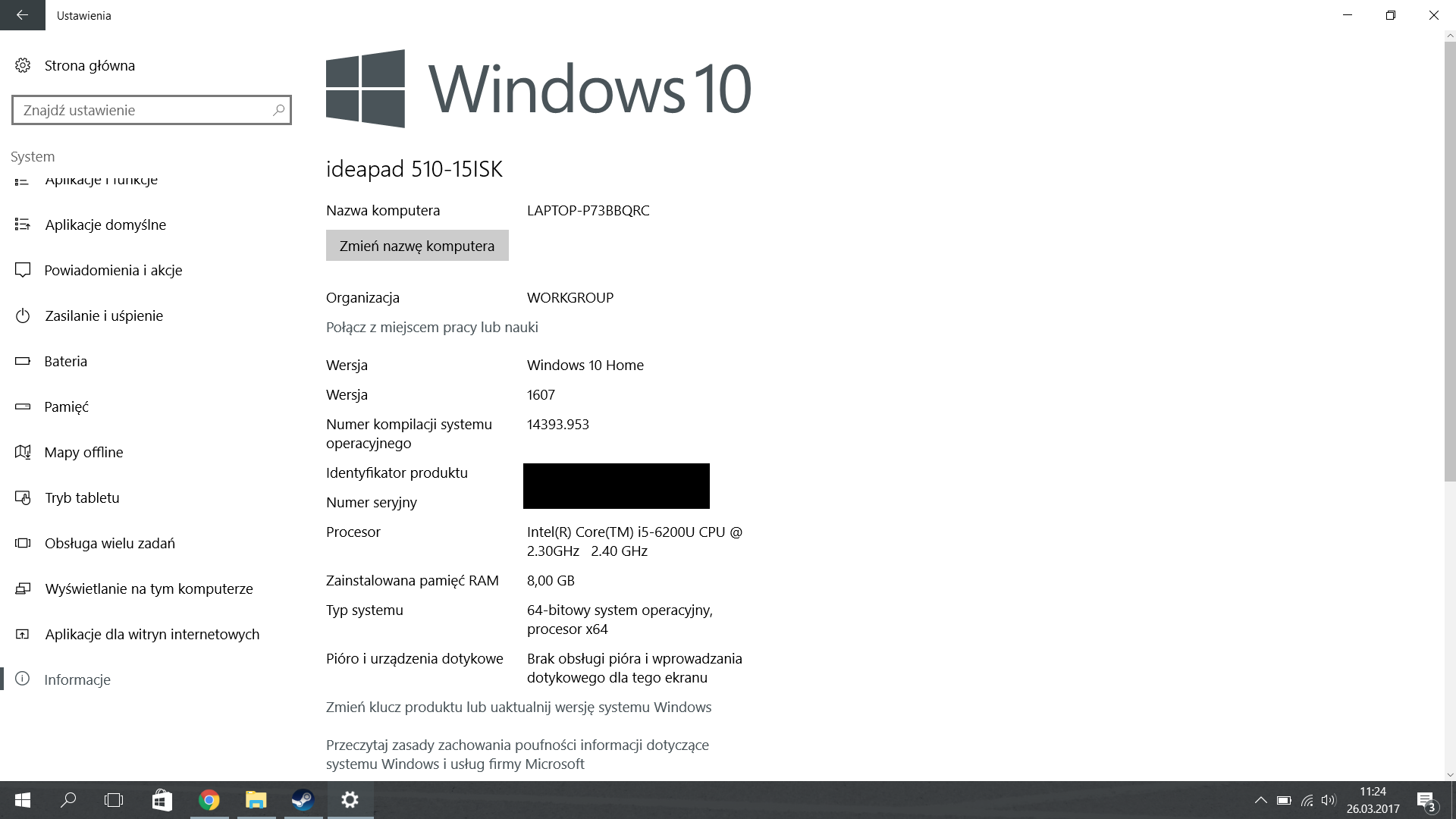Open the Action Center notifications icon
Image resolution: width=1456 pixels, height=819 pixels.
[1426, 800]
